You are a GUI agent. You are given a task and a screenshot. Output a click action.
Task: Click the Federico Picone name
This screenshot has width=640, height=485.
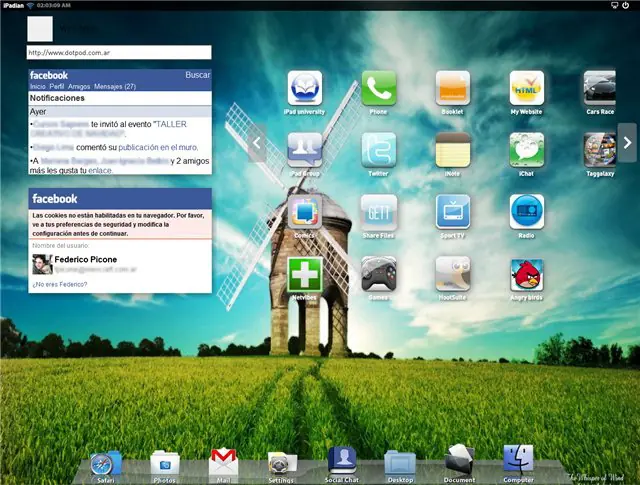pyautogui.click(x=86, y=259)
